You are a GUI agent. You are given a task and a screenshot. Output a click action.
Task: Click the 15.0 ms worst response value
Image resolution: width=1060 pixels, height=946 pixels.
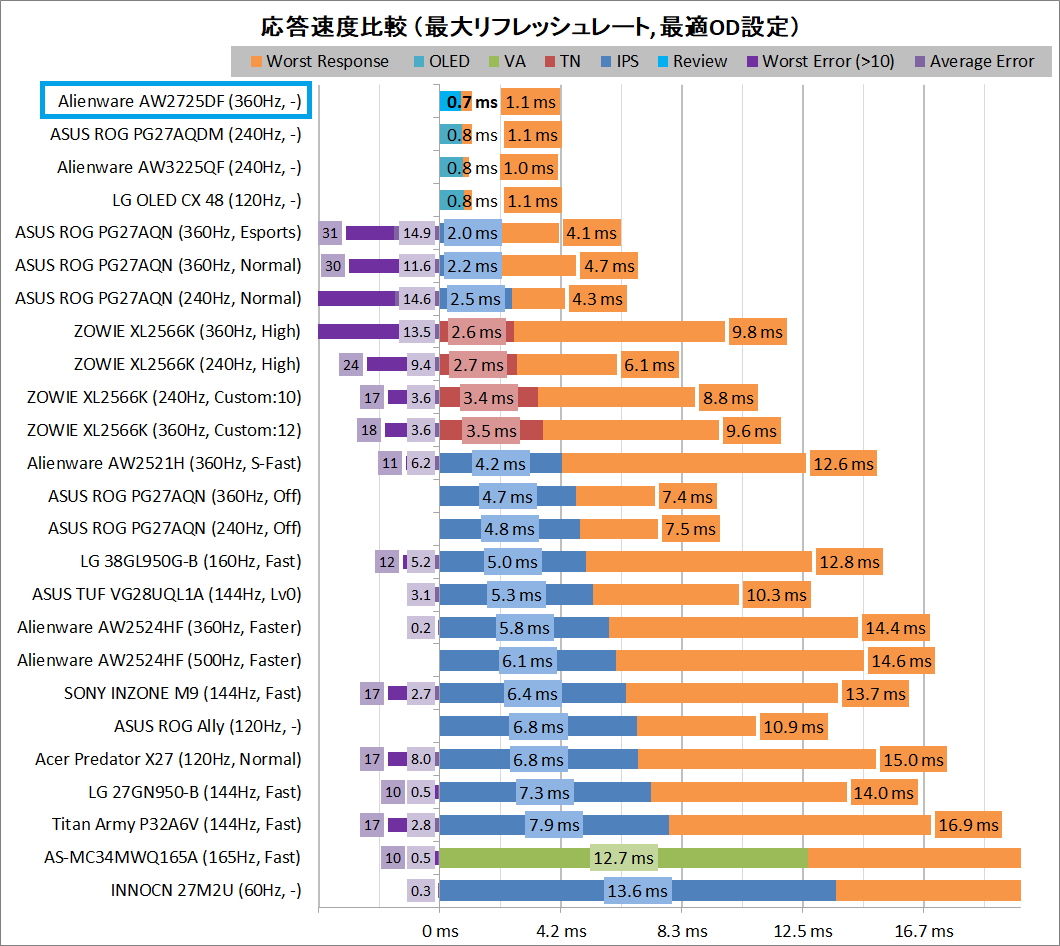pyautogui.click(x=913, y=760)
